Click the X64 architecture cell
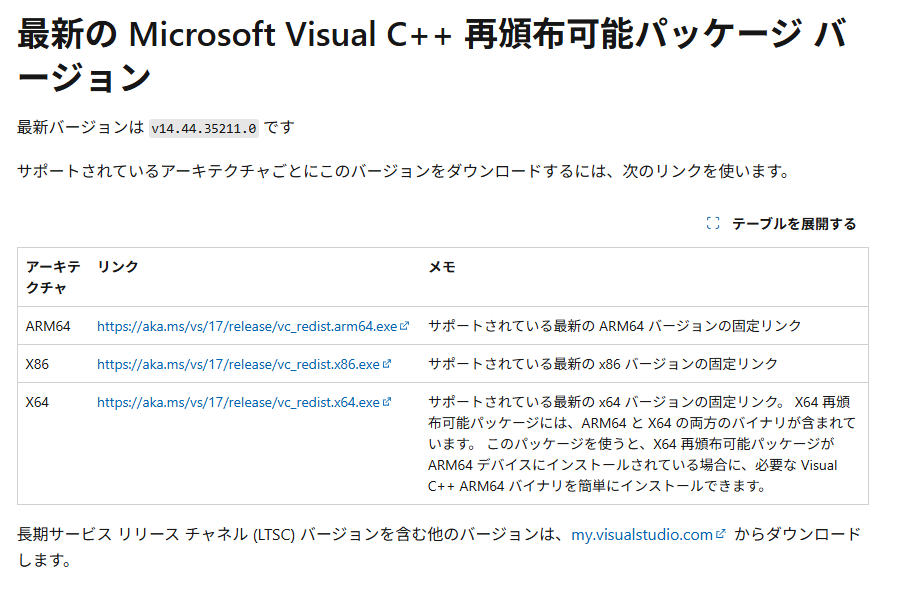The width and height of the screenshot is (900, 593). [x=37, y=402]
